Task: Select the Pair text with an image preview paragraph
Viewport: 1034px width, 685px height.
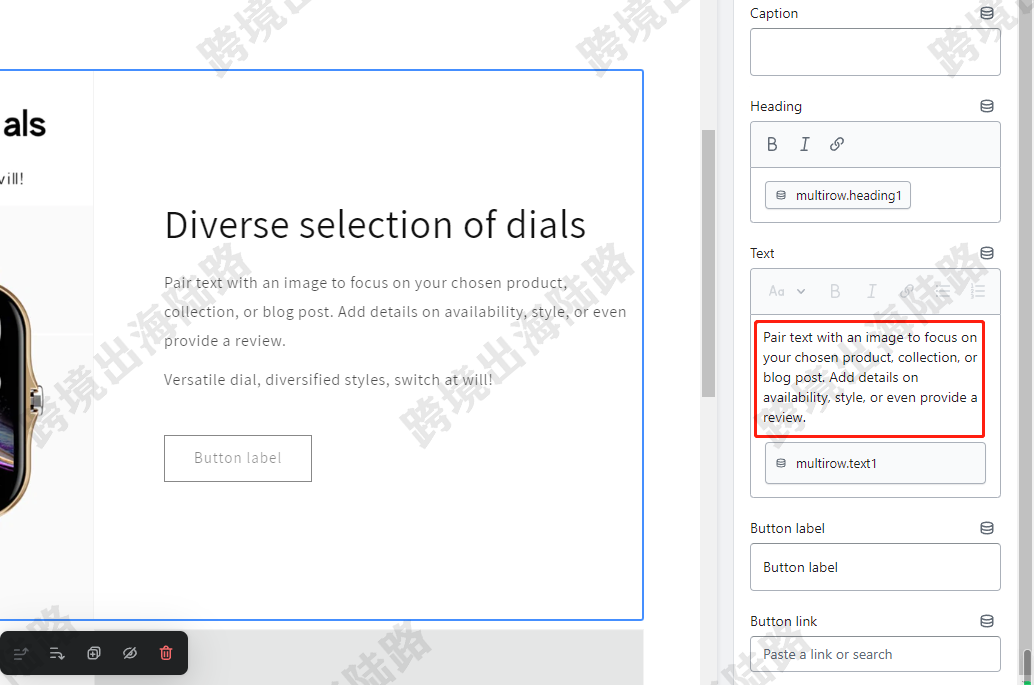Action: [x=395, y=312]
